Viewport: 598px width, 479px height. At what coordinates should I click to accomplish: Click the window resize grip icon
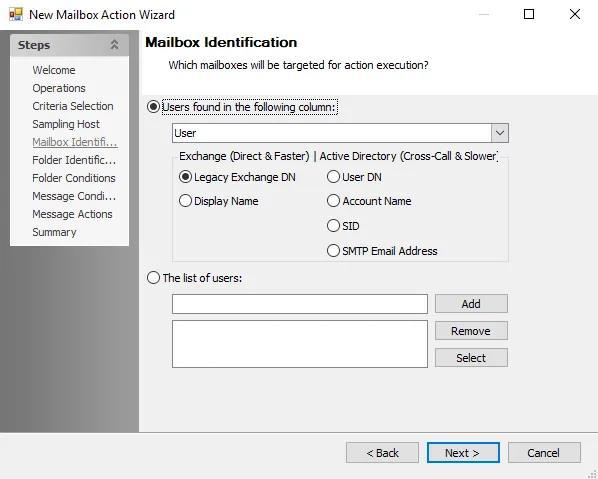(592, 473)
